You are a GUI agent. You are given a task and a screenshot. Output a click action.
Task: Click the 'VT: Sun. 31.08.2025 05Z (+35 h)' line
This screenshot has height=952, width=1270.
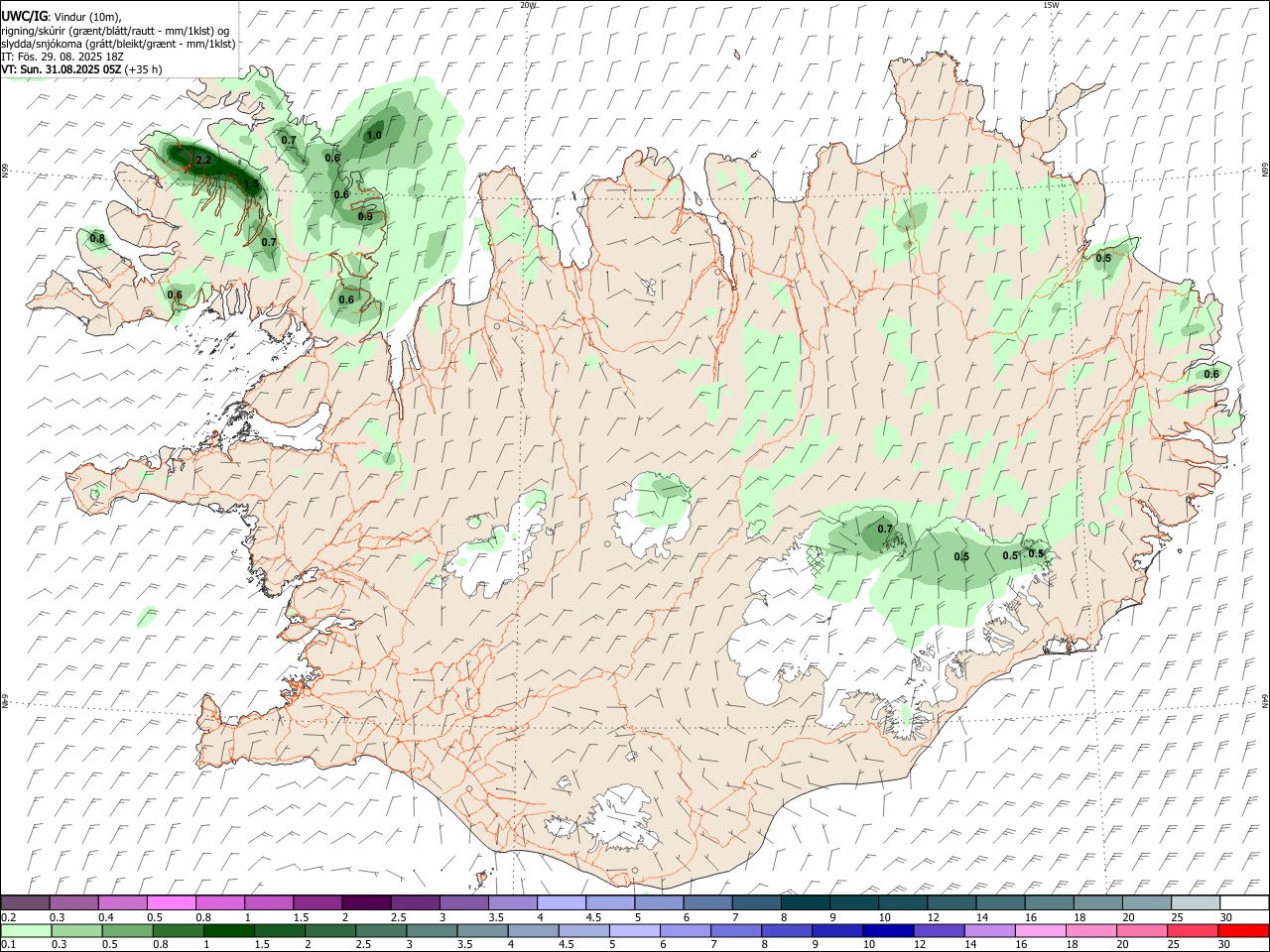pyautogui.click(x=81, y=69)
